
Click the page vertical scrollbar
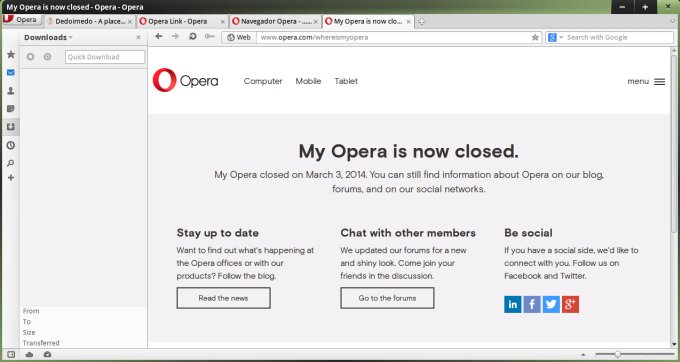674,143
